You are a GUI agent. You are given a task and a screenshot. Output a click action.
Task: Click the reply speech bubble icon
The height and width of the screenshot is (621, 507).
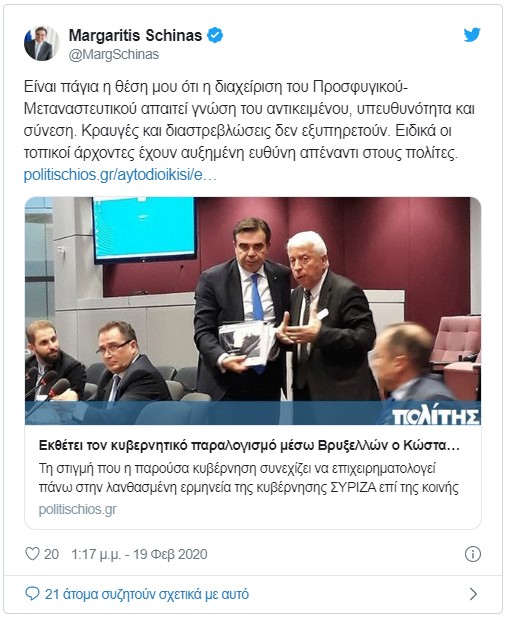click(x=32, y=594)
